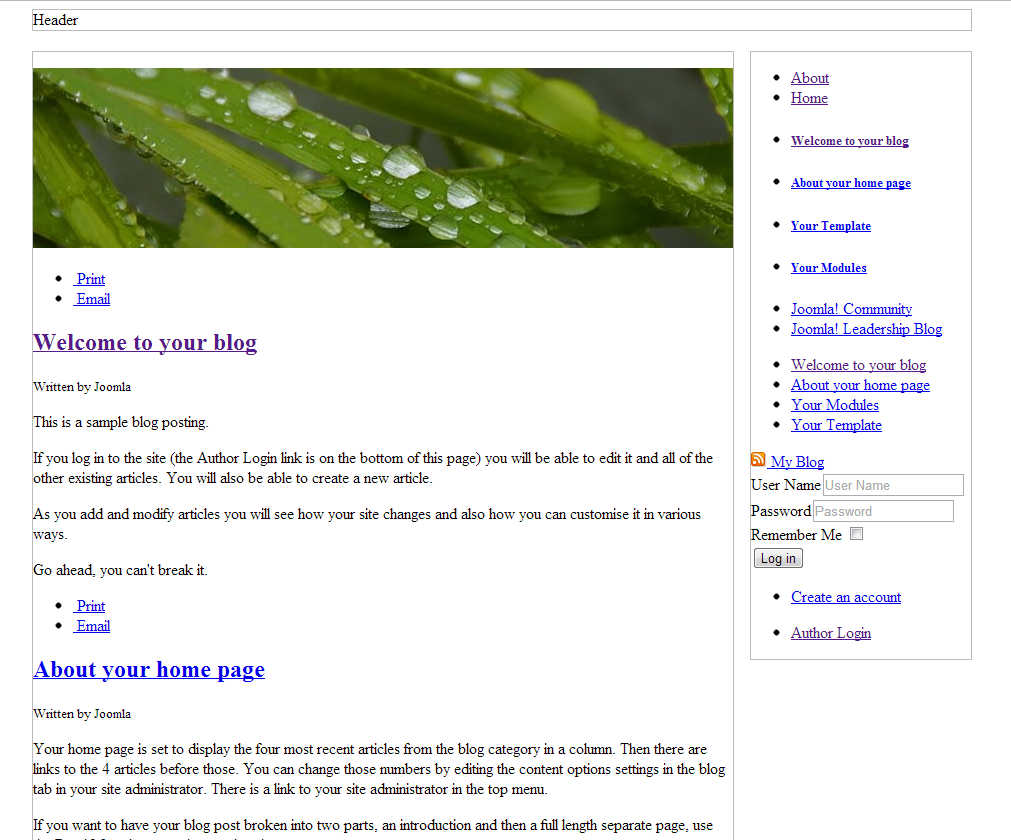1011x840 pixels.
Task: Visit Joomla! Leadership Blog link
Action: [867, 329]
